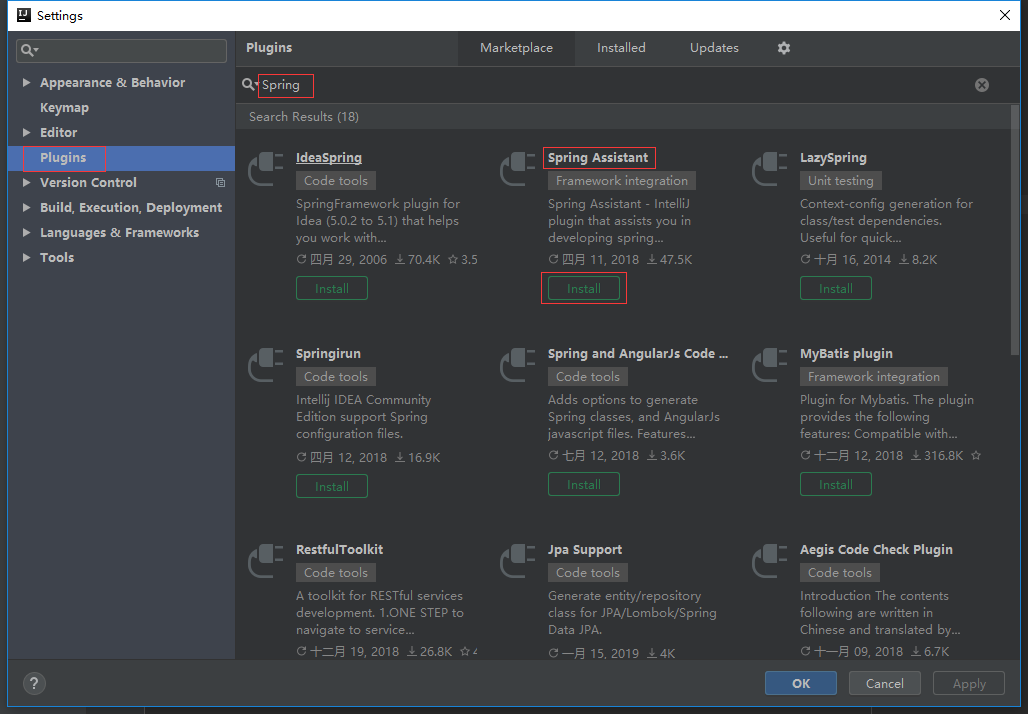
Task: Click the IdeaSpring 3.5 star rating
Action: [x=462, y=260]
